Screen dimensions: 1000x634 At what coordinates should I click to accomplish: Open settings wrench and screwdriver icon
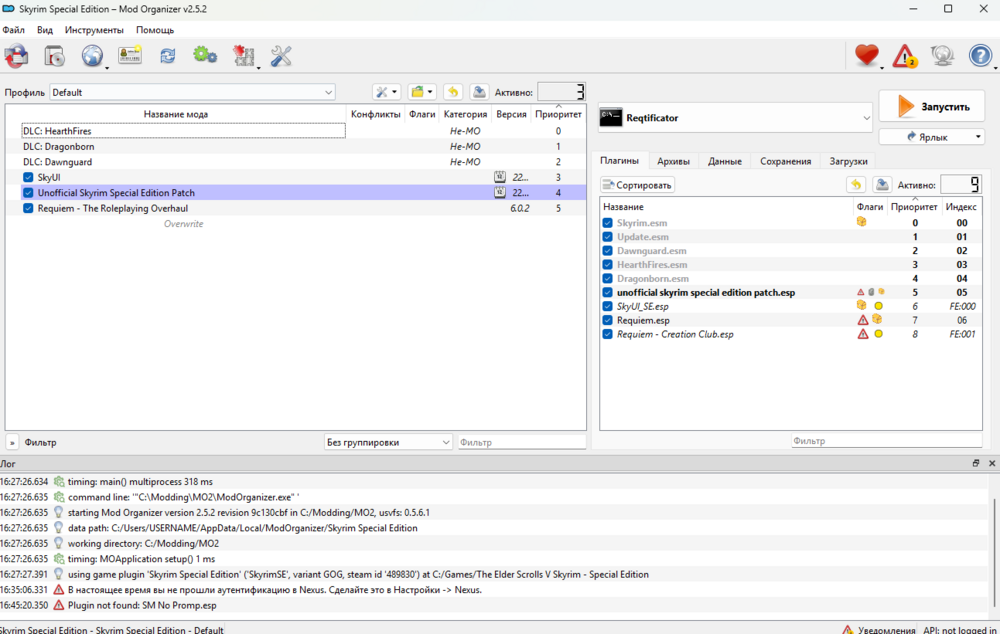point(281,56)
